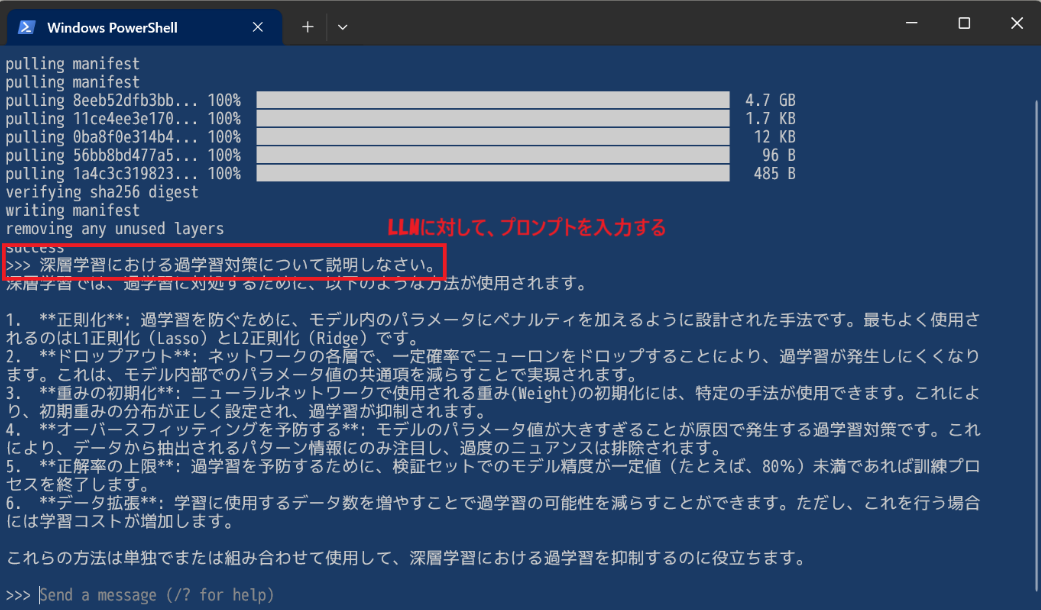This screenshot has height=610, width=1041.
Task: Click the 'removing any unused layers' line
Action: click(115, 228)
